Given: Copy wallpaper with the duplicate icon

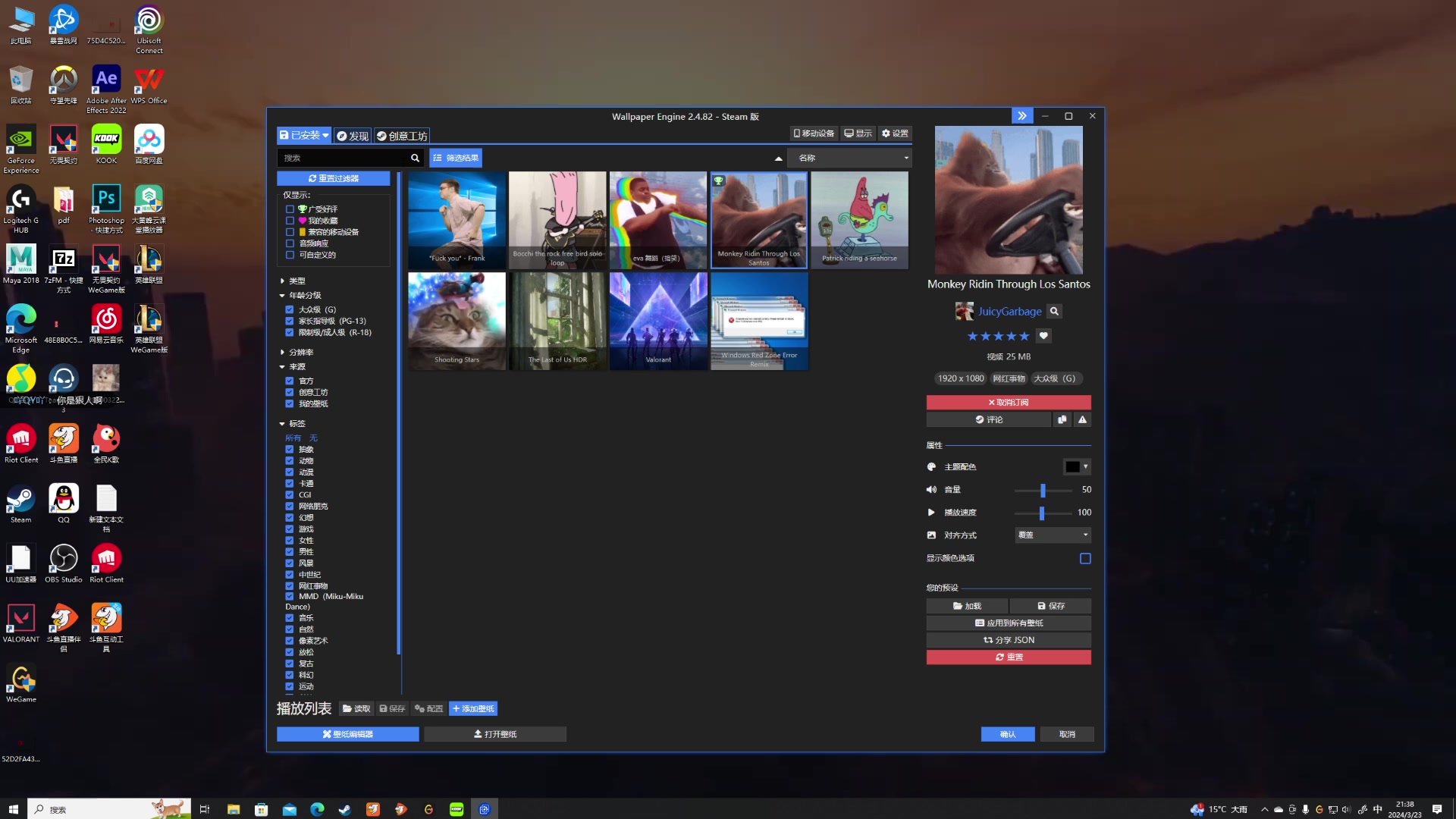Looking at the screenshot, I should point(1062,419).
